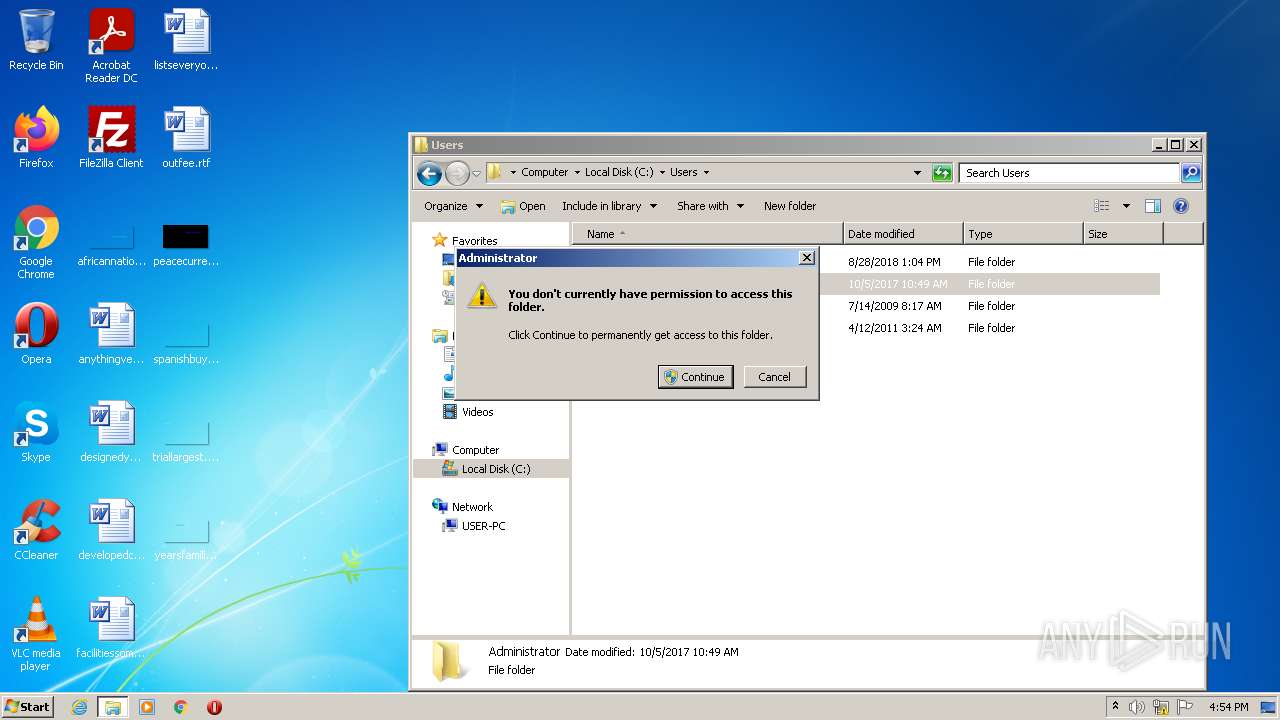Viewport: 1280px width, 720px height.
Task: Select the facilitiessom document icon
Action: [x=111, y=628]
